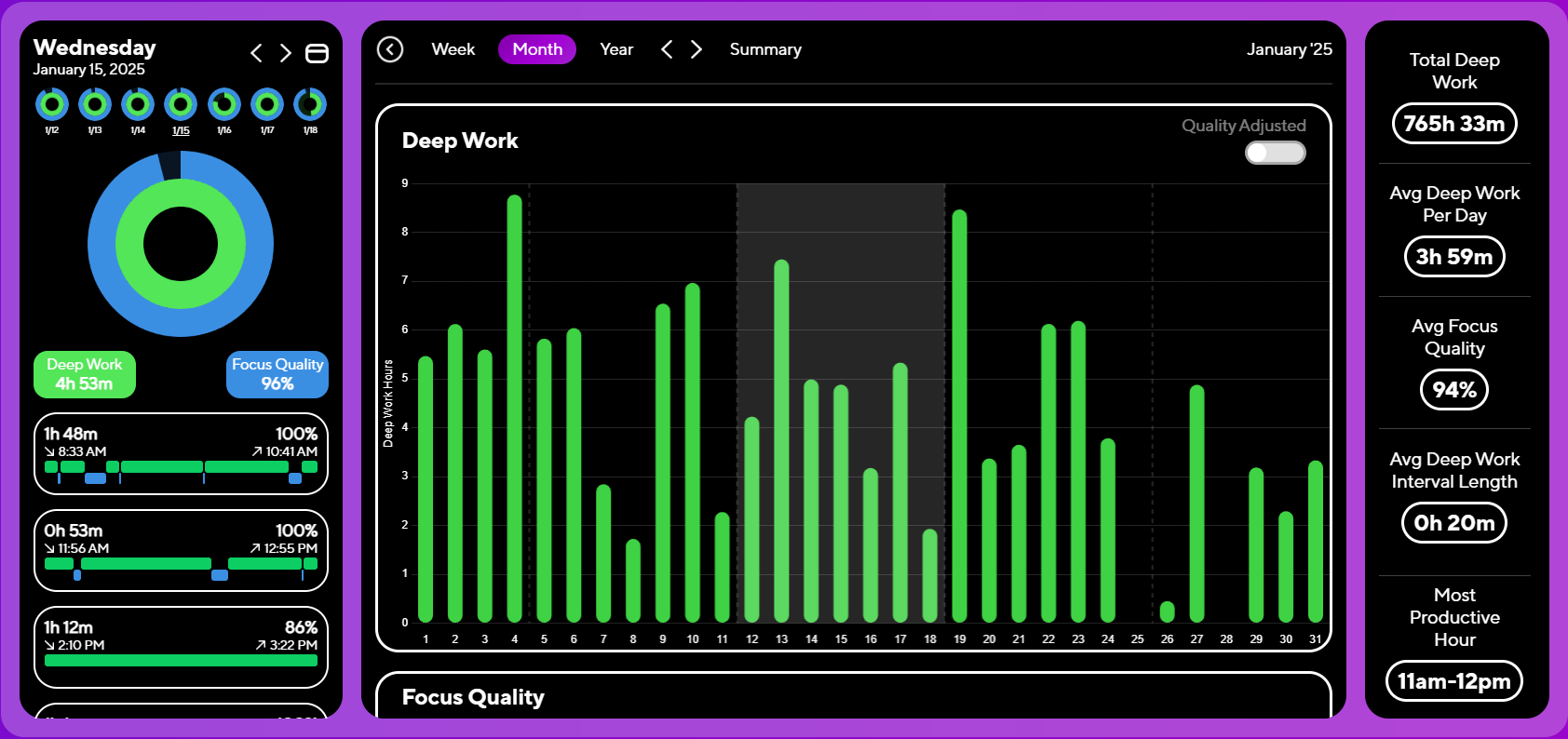Click the 11:56 AM session timeline bar
This screenshot has width=1568, height=739.
[x=181, y=564]
